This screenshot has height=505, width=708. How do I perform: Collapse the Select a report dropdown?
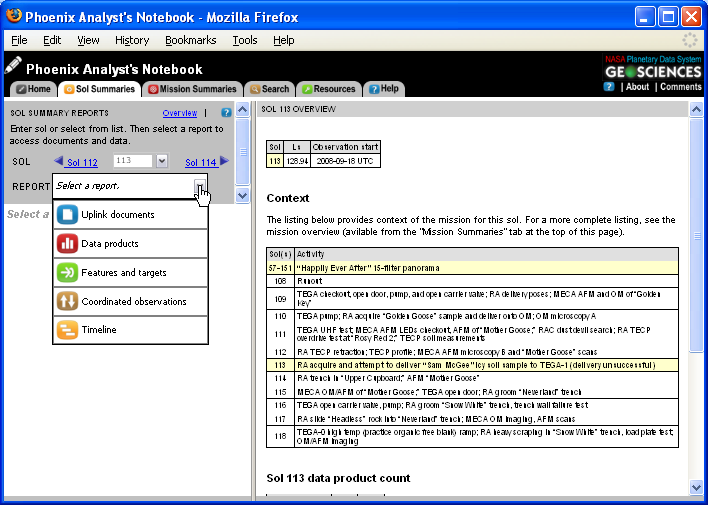[200, 186]
